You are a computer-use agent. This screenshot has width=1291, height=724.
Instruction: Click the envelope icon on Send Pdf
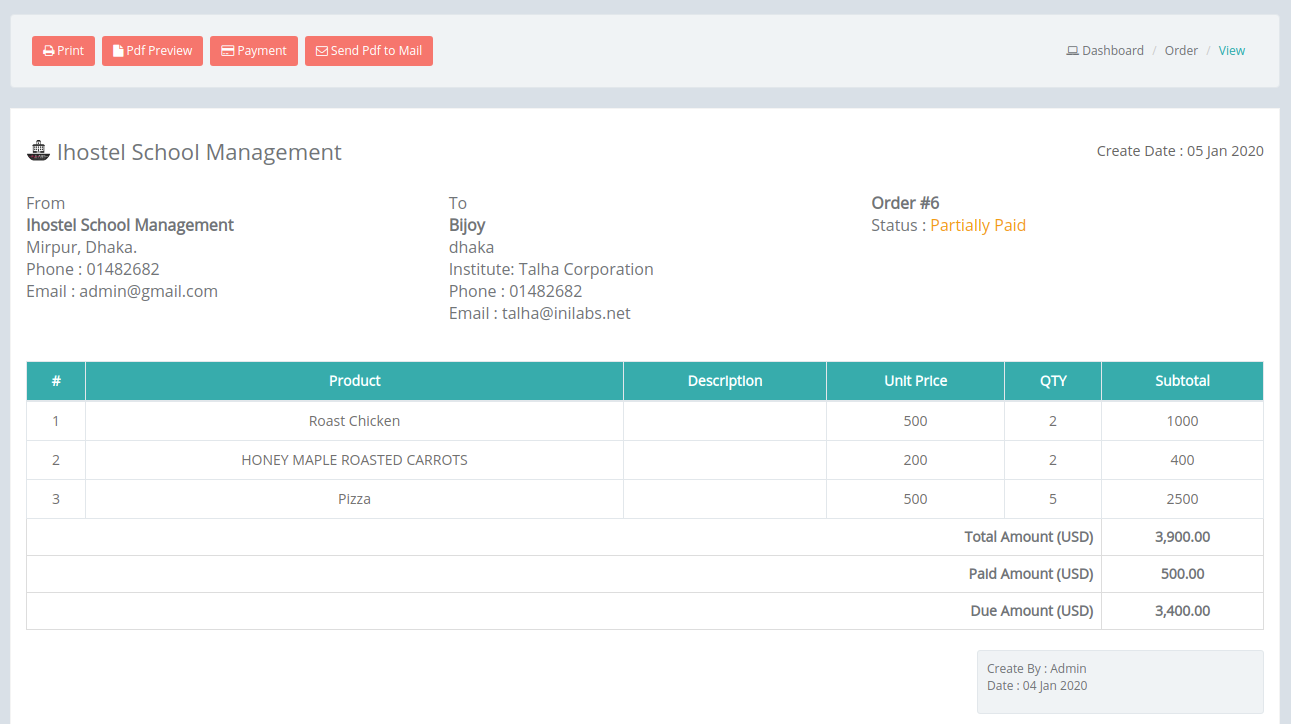[322, 51]
